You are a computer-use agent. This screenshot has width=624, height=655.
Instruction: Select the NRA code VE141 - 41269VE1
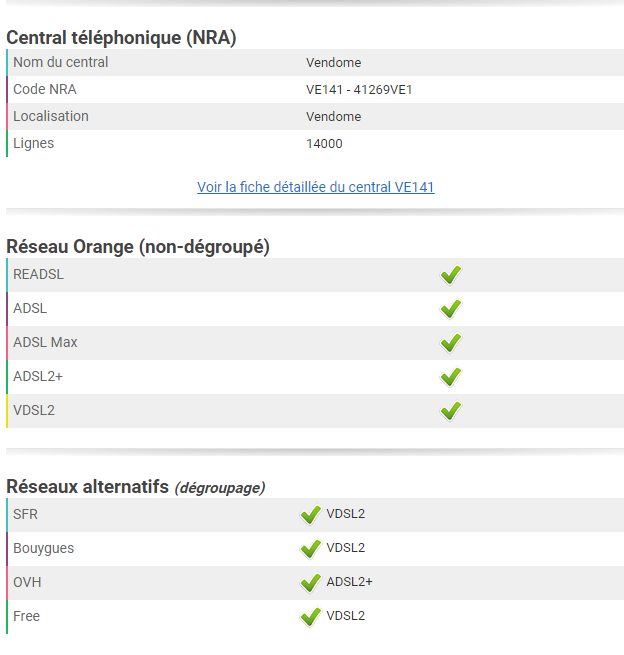(x=359, y=90)
